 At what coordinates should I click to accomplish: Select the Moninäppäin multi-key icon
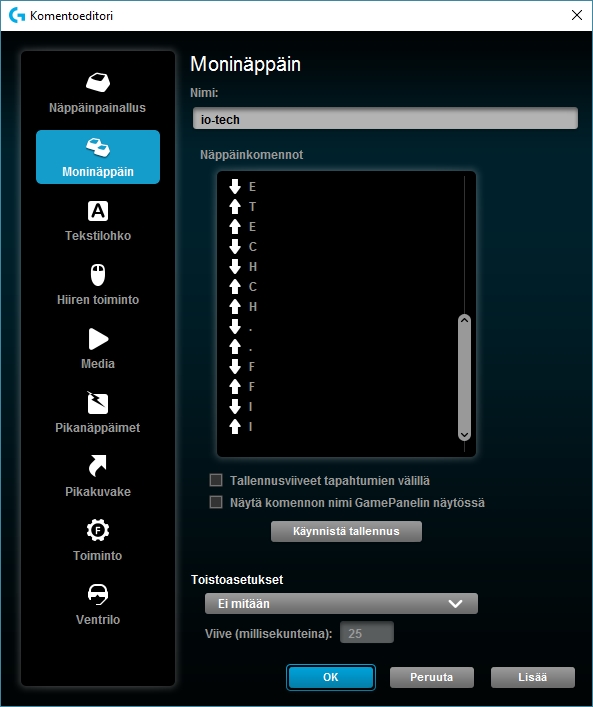[98, 147]
